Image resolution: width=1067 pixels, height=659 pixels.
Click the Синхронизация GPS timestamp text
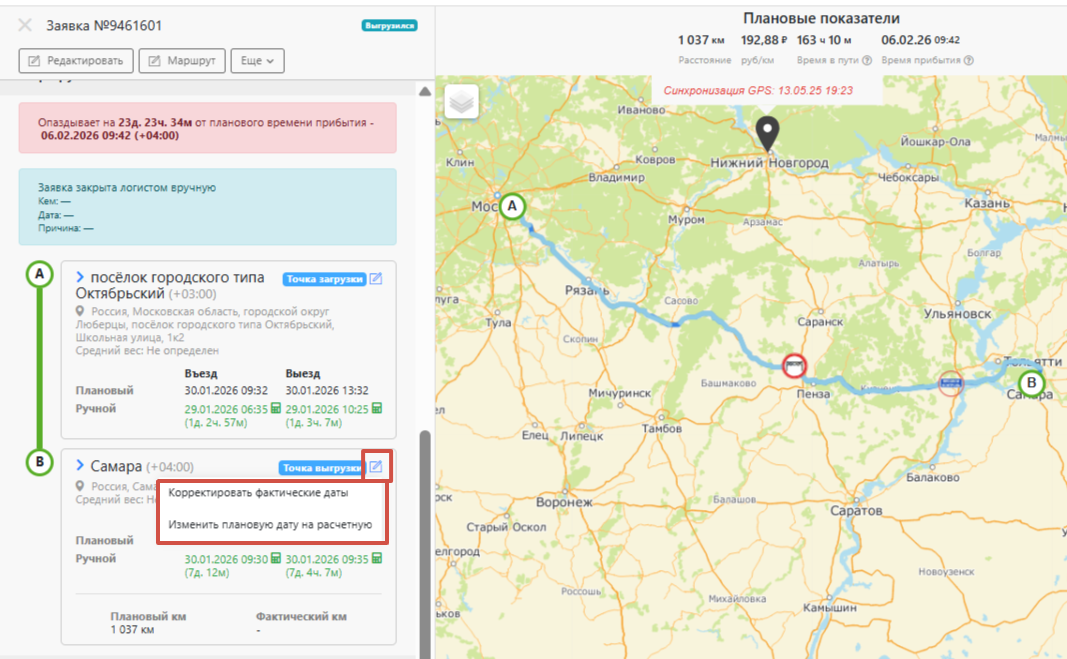coord(758,91)
